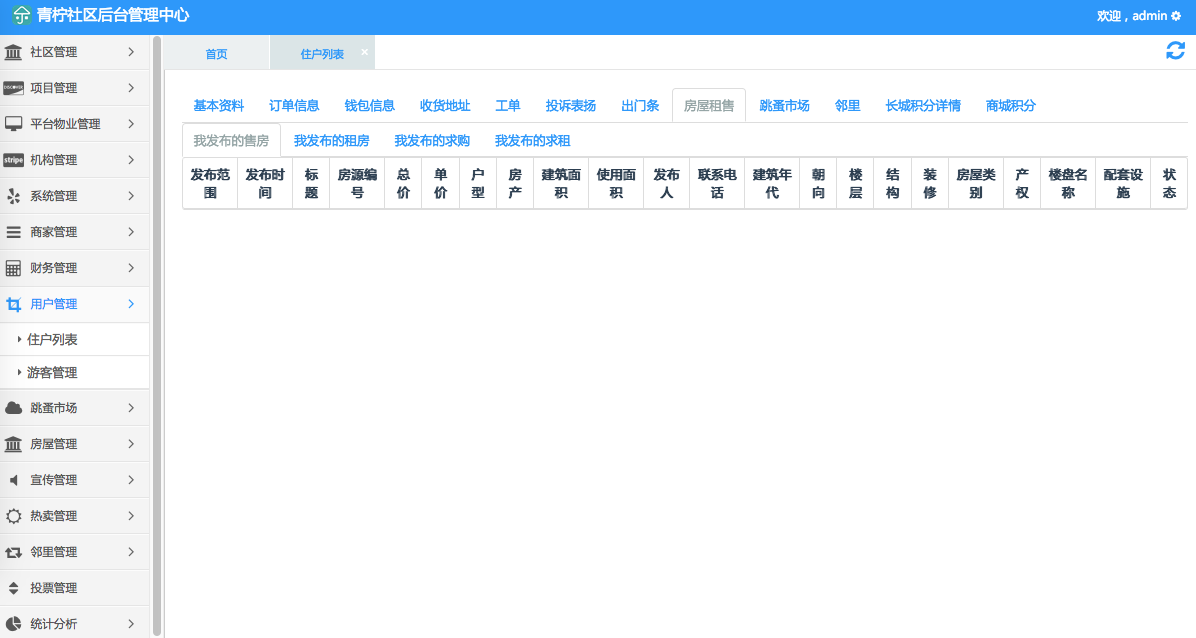Click the 状态 column header
1196x638 pixels.
(x=1169, y=183)
